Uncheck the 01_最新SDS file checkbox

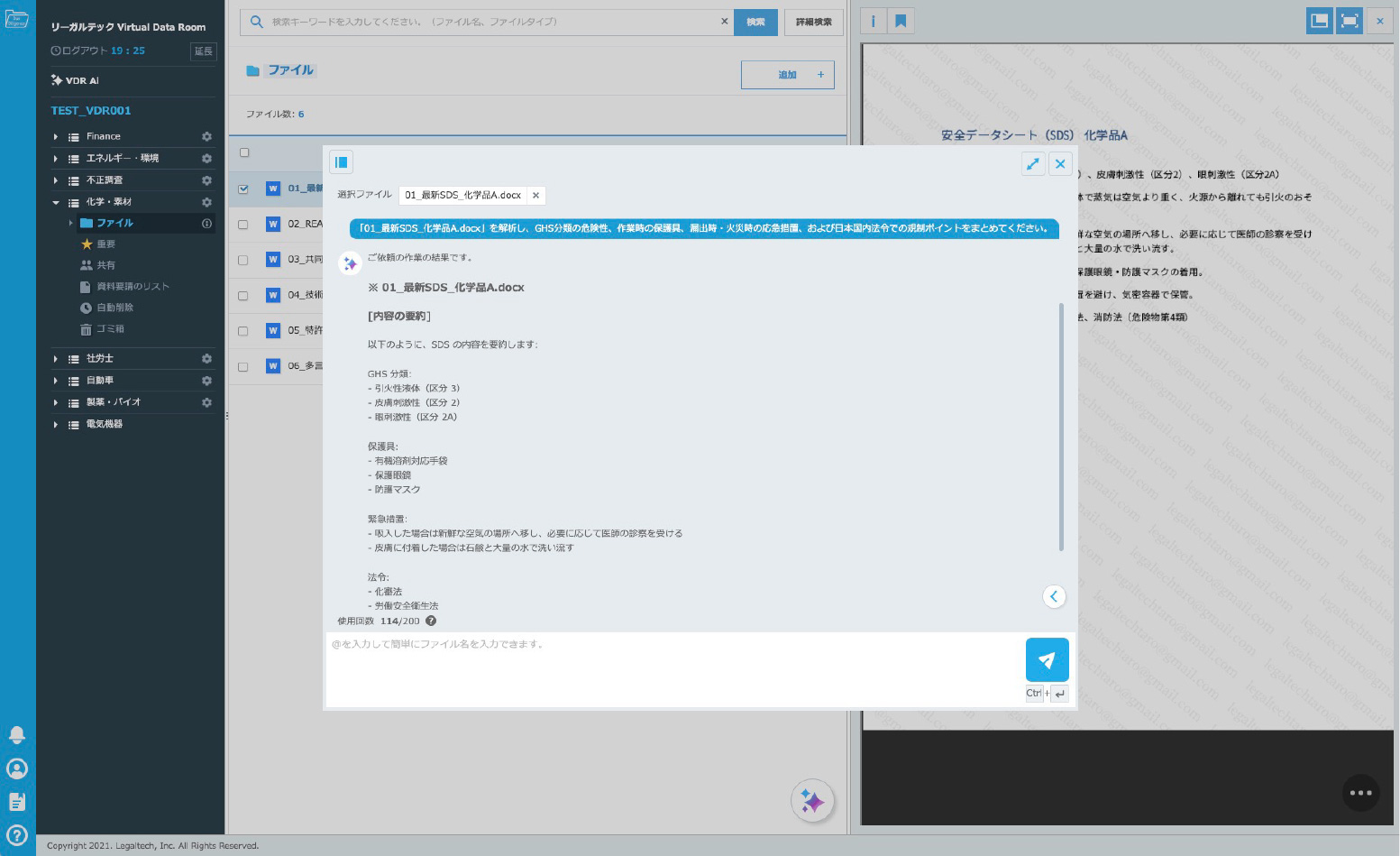(x=243, y=189)
